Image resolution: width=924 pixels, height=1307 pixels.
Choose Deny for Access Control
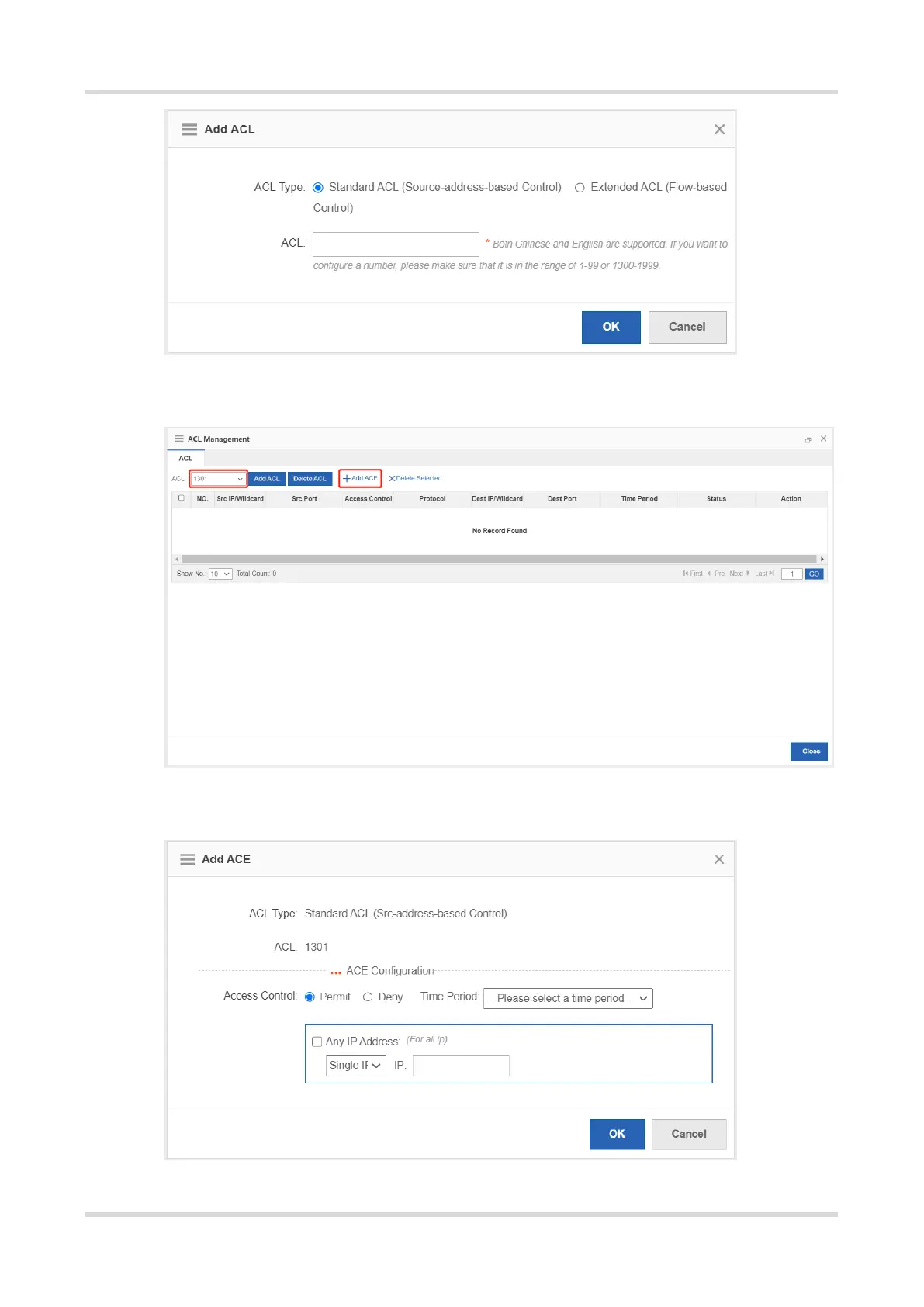(368, 997)
